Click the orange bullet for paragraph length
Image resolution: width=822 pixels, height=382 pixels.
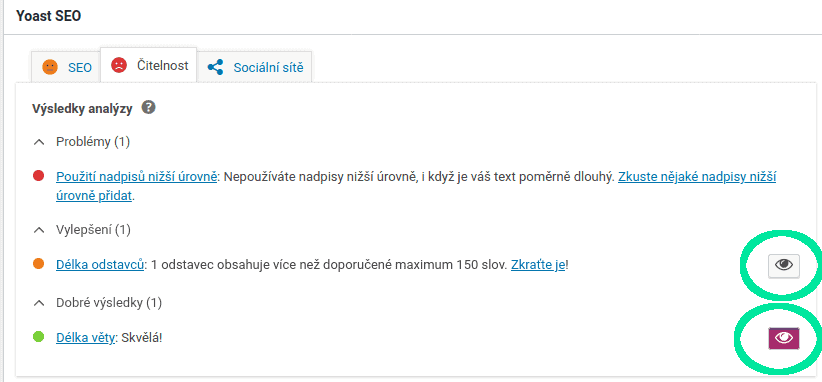pos(38,264)
